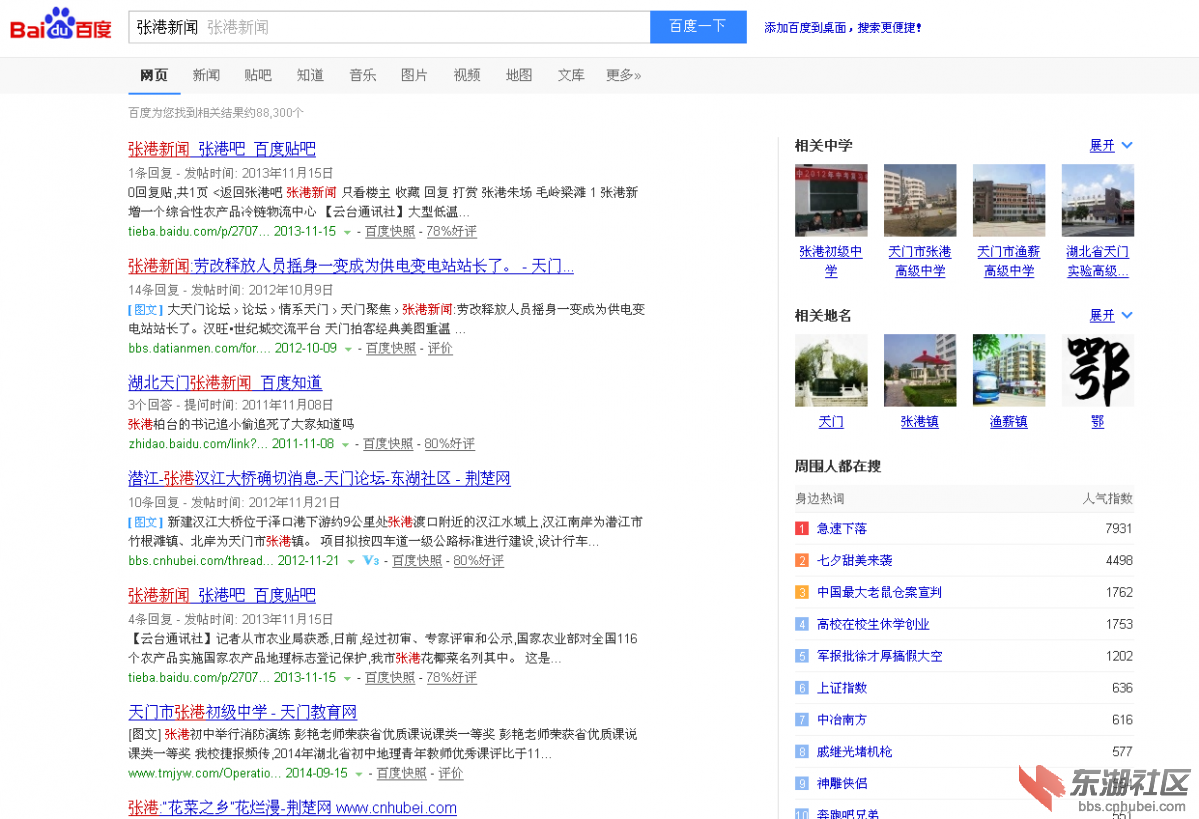
Task: Open hot search 中冶南方
Action: [841, 720]
